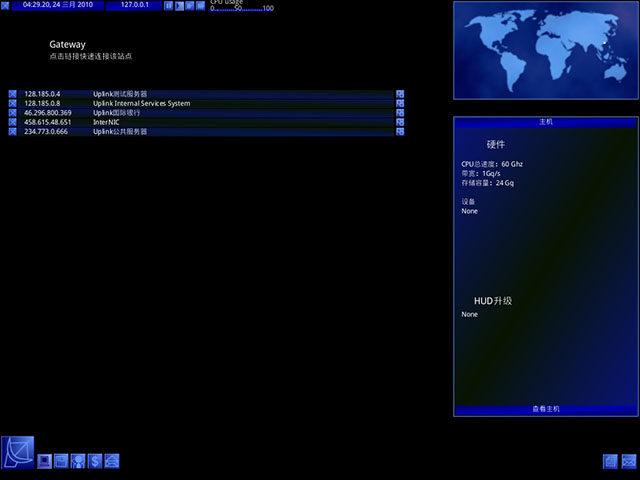Pause game time with the pause button
The width and height of the screenshot is (640, 480).
point(169,6)
